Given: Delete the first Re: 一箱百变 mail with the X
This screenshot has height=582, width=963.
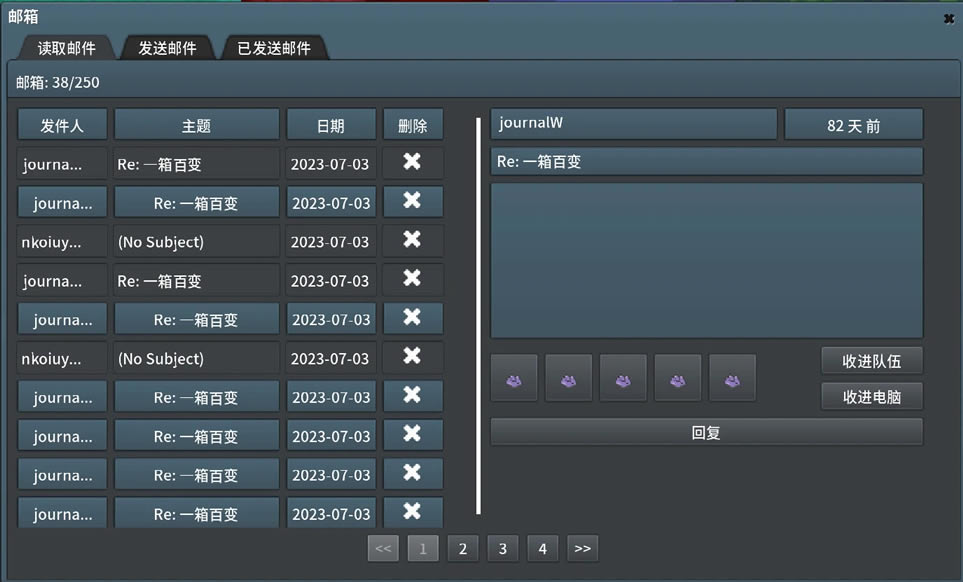Looking at the screenshot, I should pyautogui.click(x=412, y=163).
